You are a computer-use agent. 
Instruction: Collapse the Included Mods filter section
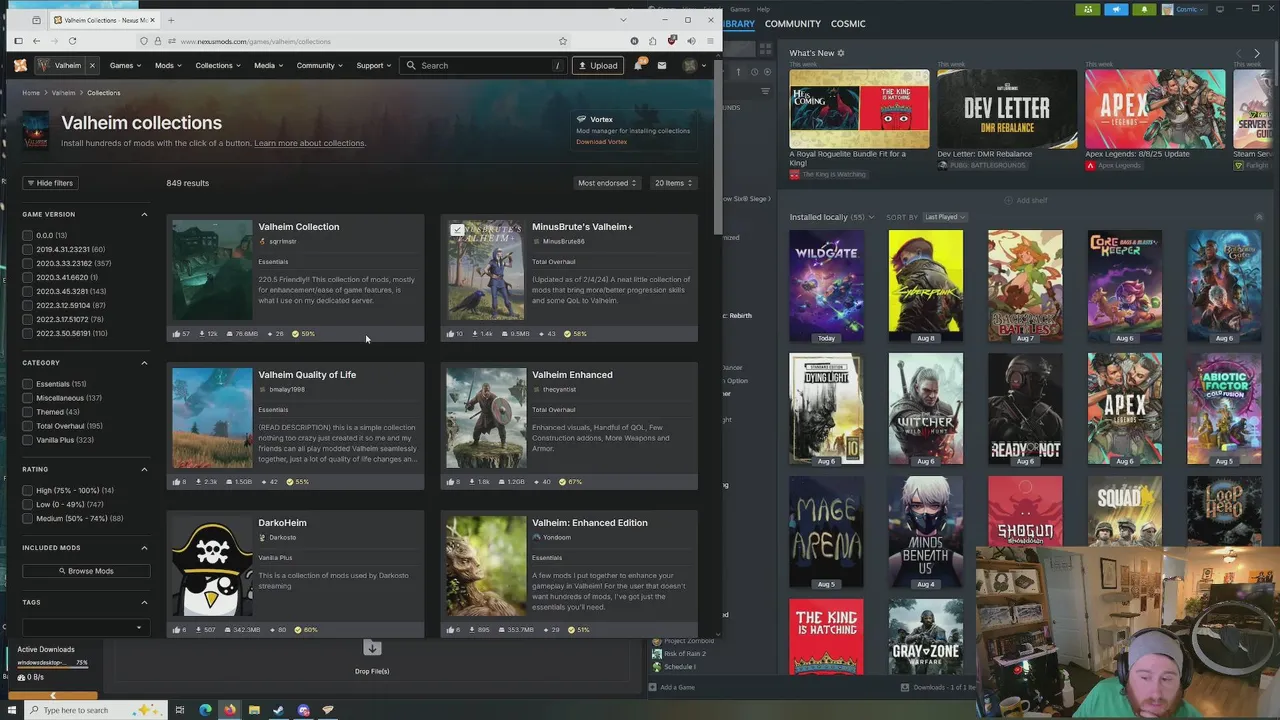tap(144, 548)
